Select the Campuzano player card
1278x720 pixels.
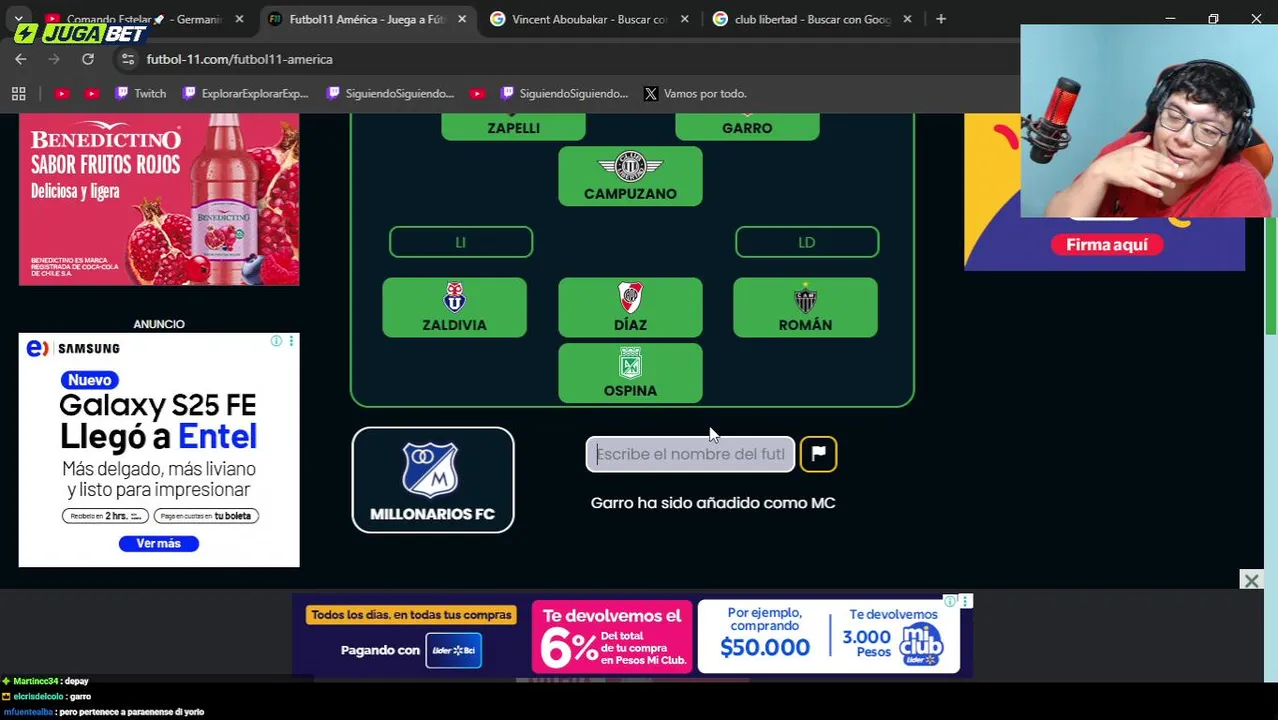point(630,176)
